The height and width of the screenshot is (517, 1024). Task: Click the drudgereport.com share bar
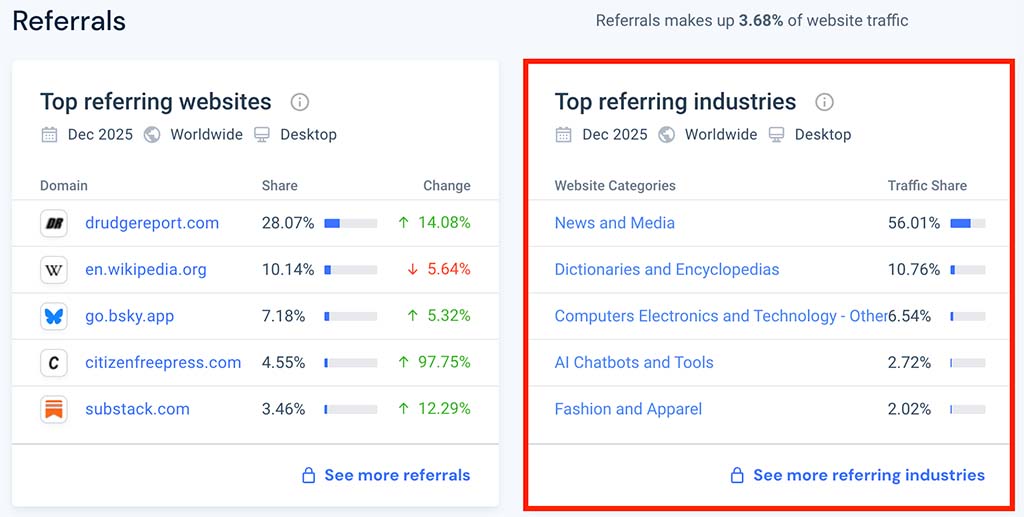(x=351, y=223)
